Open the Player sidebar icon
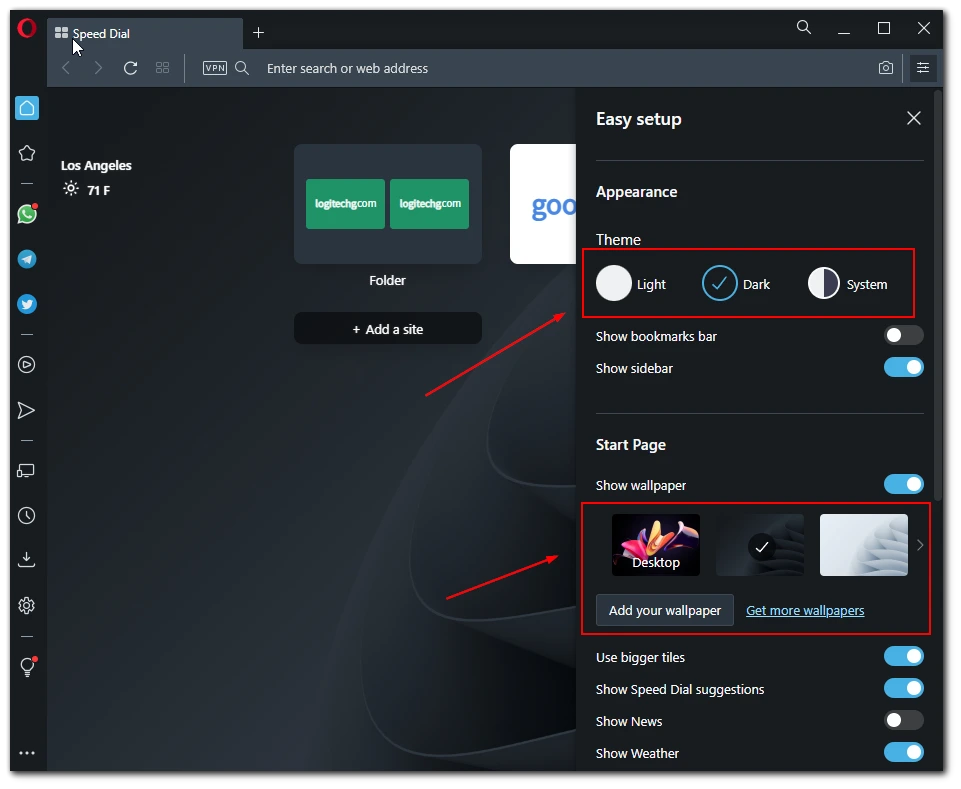Viewport: 961px width, 789px height. pyautogui.click(x=26, y=365)
